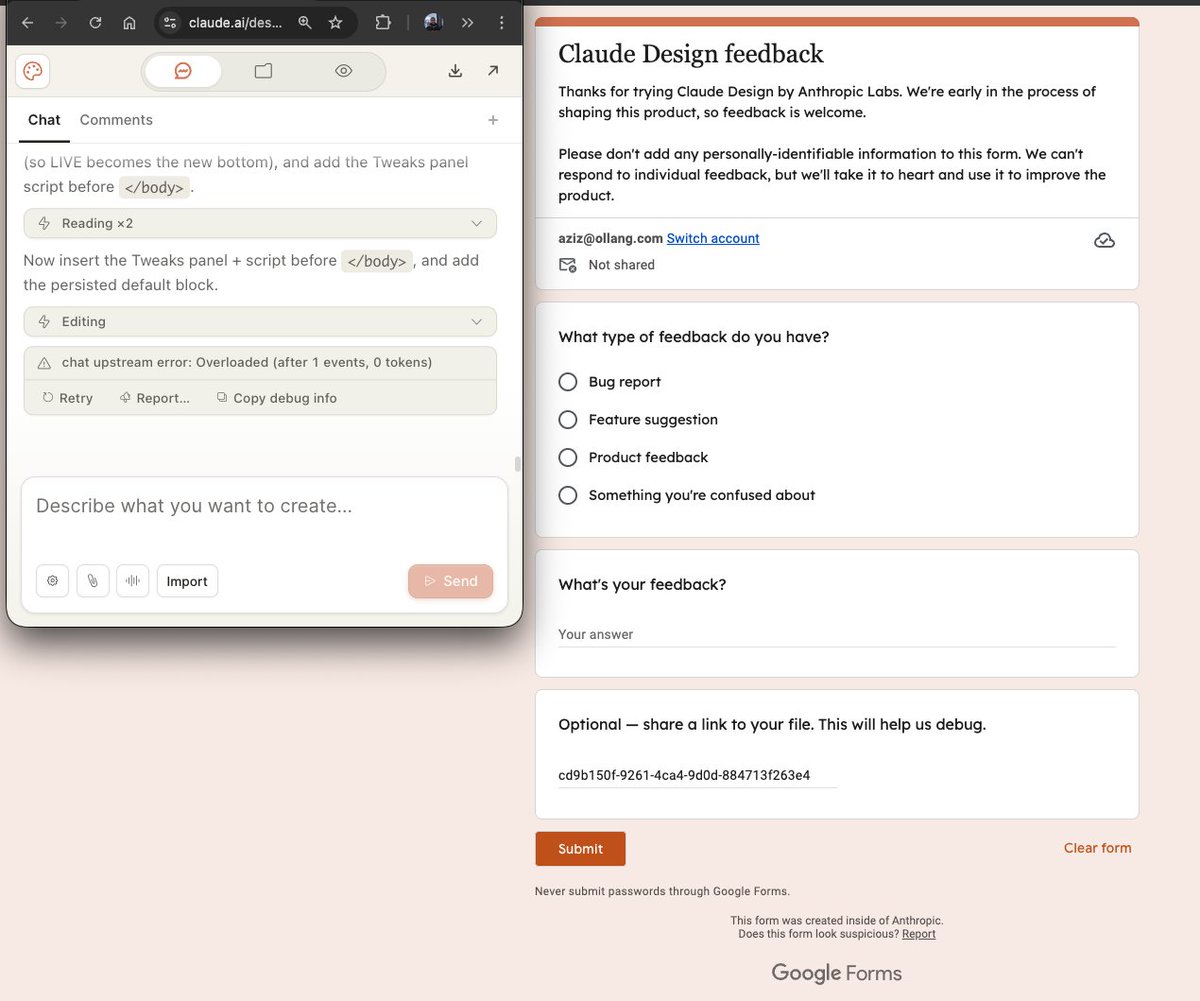Image resolution: width=1200 pixels, height=1001 pixels.
Task: Click the zoom magnifier in address bar
Action: click(305, 22)
